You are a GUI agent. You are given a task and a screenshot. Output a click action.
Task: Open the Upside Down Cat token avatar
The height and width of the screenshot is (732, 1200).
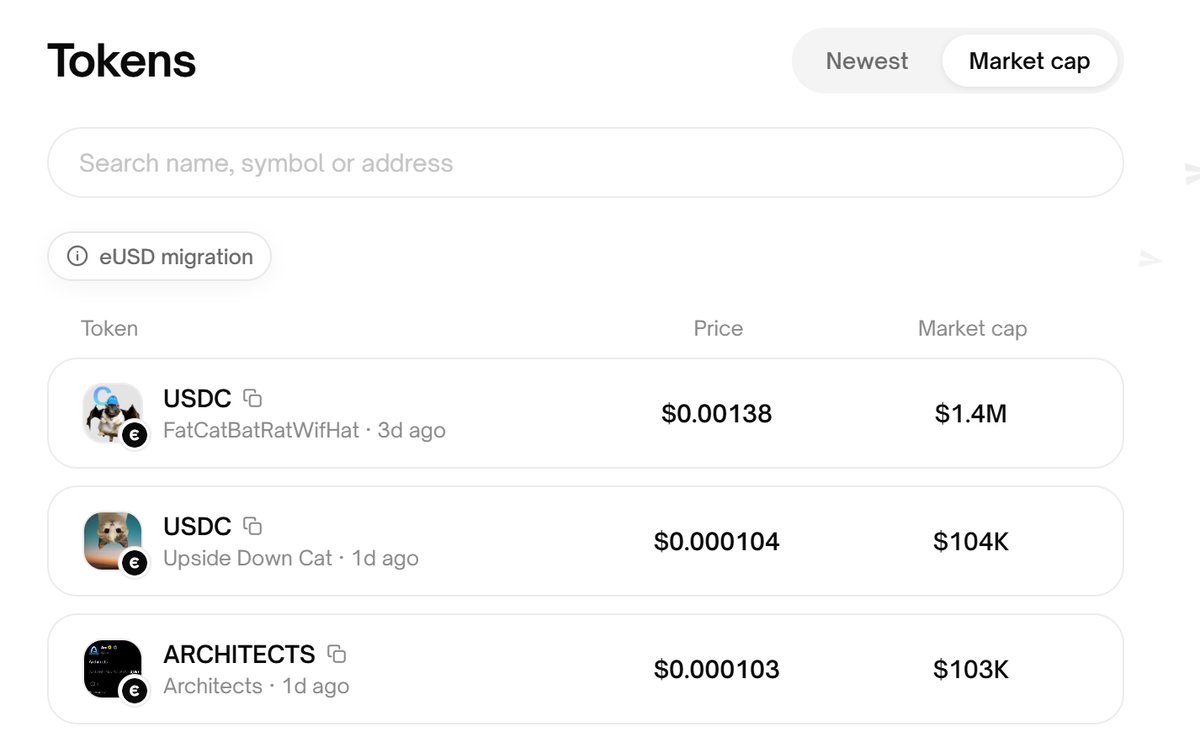coord(112,541)
